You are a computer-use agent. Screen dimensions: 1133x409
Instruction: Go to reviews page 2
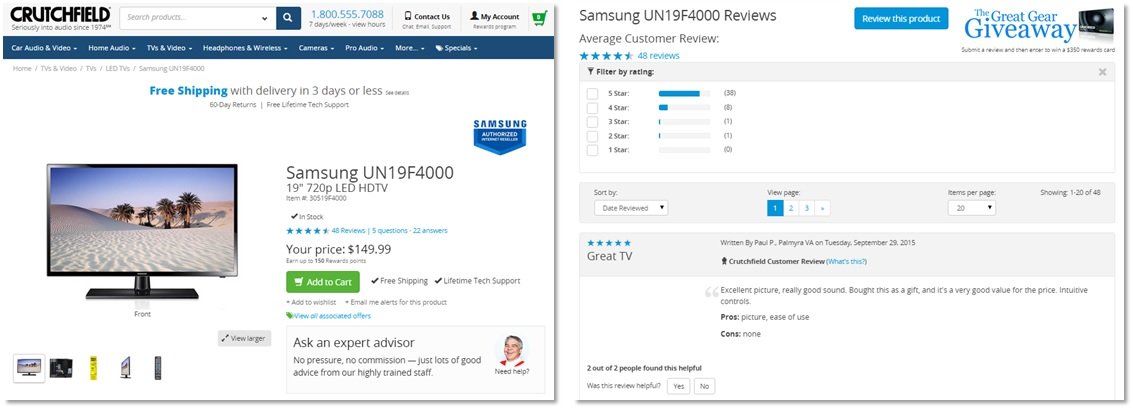point(791,208)
